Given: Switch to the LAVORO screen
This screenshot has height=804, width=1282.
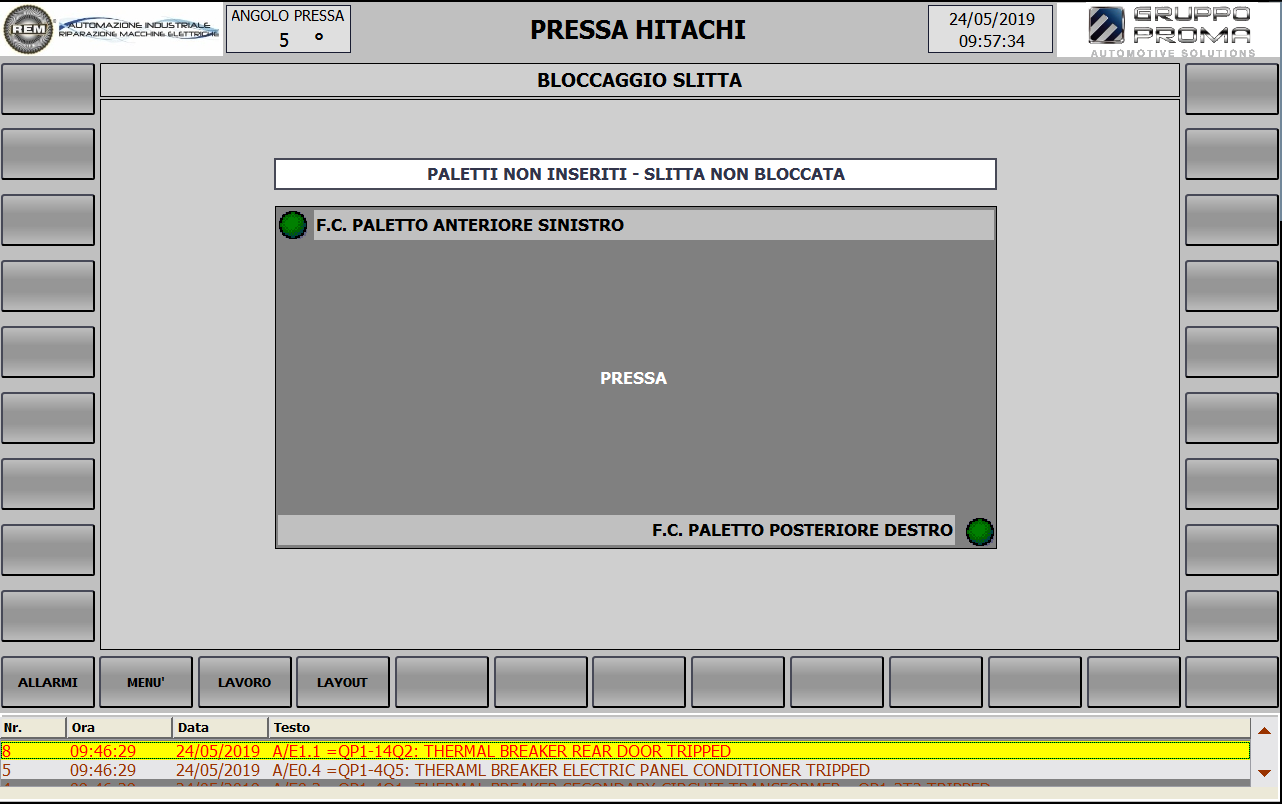Looking at the screenshot, I should pyautogui.click(x=245, y=682).
